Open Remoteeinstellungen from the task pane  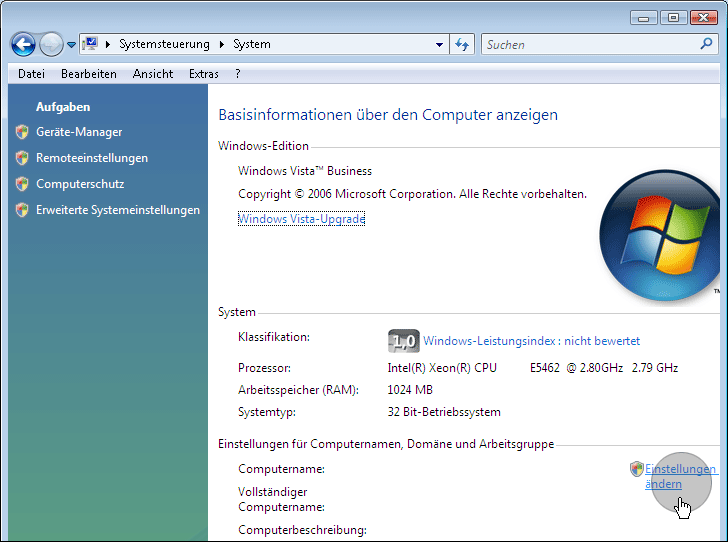[92, 158]
